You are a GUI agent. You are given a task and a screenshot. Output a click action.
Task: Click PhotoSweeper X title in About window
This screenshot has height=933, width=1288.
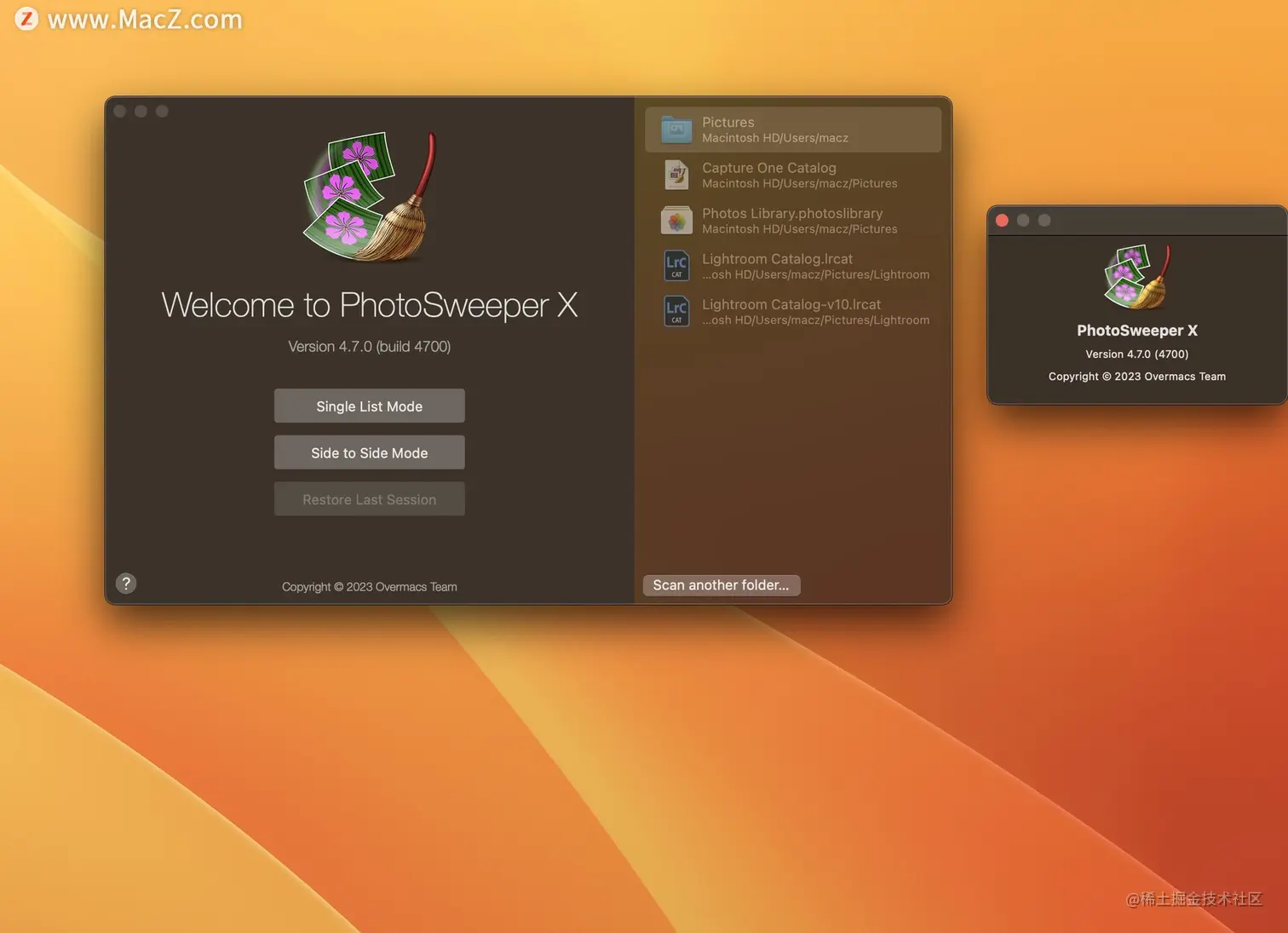(1137, 331)
